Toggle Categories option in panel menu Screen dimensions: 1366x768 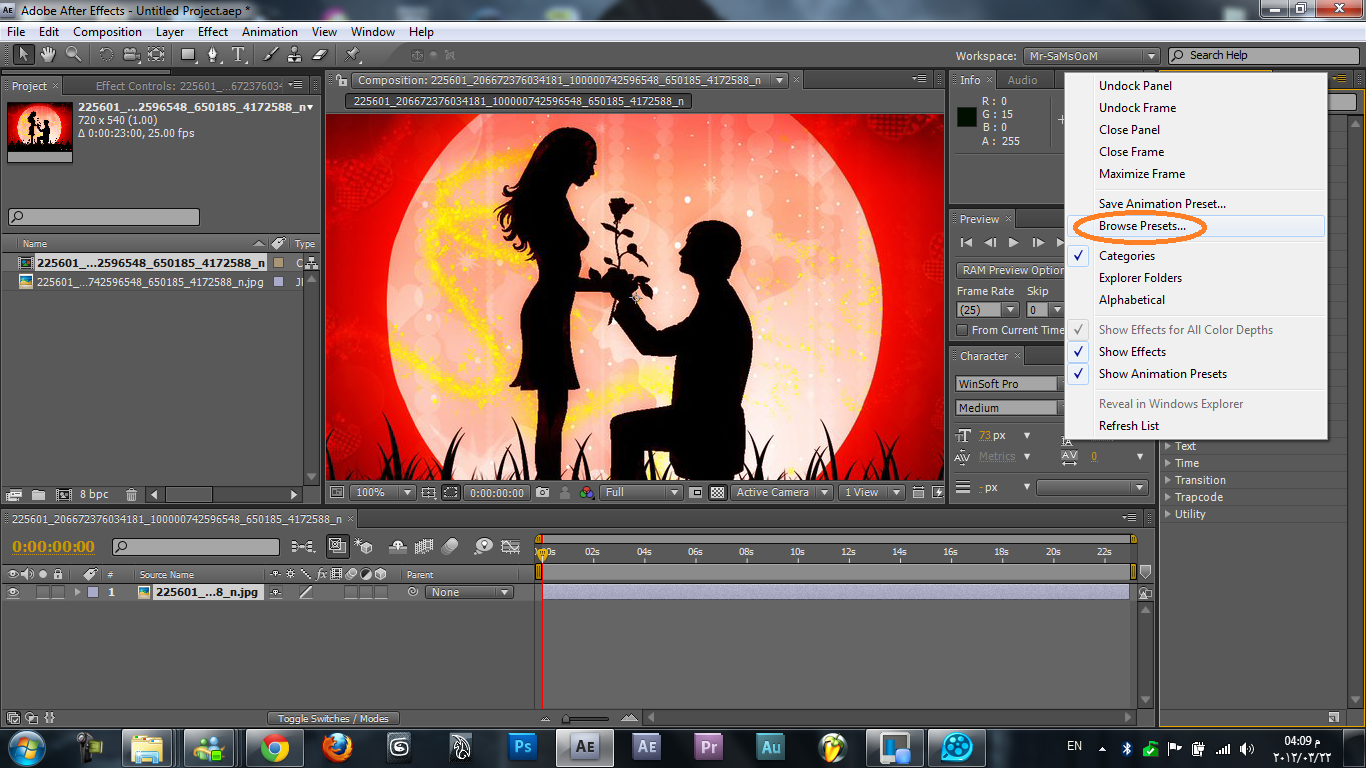[x=1127, y=256]
